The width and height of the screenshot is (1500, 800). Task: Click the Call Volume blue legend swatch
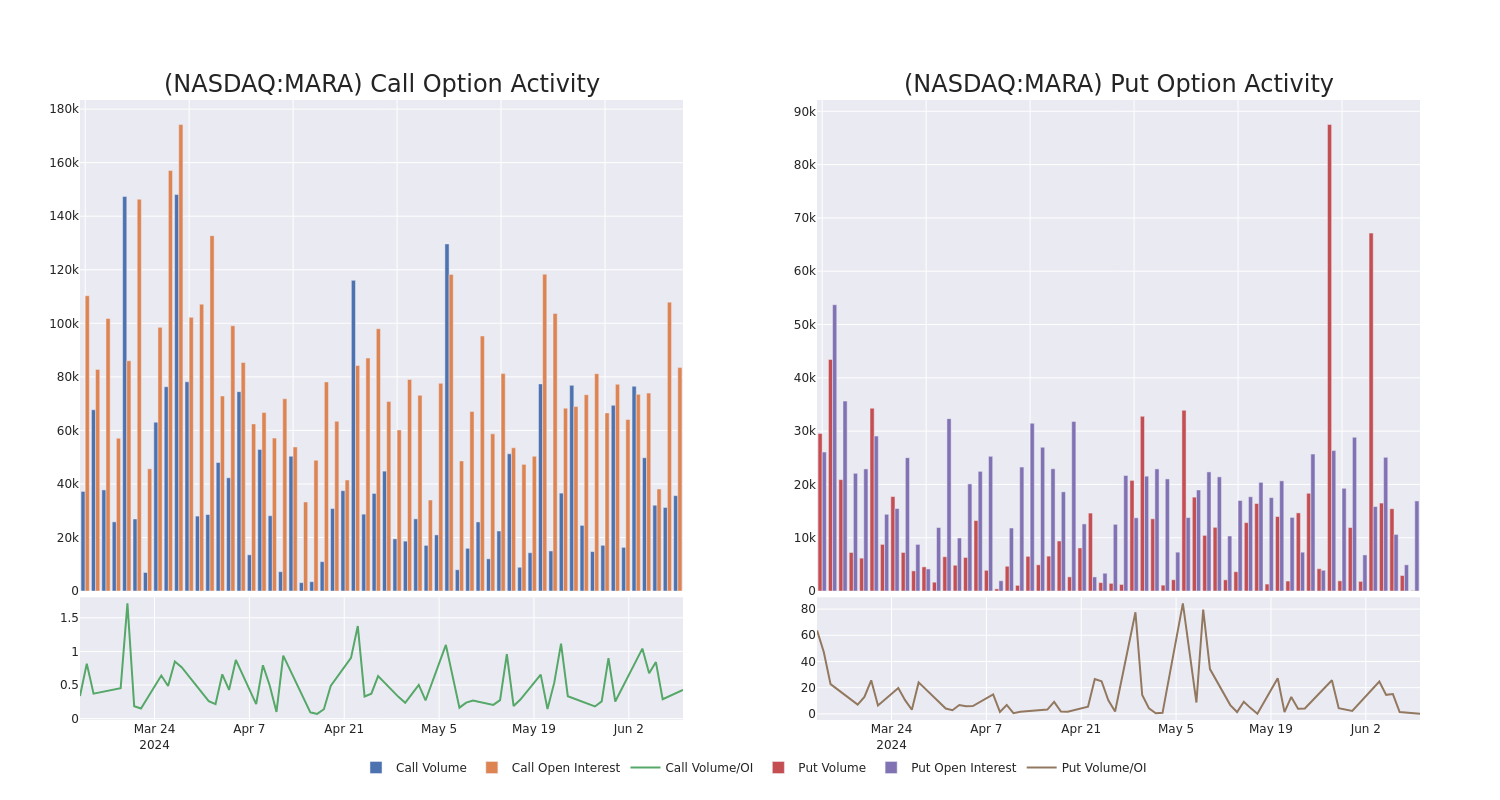pyautogui.click(x=376, y=768)
